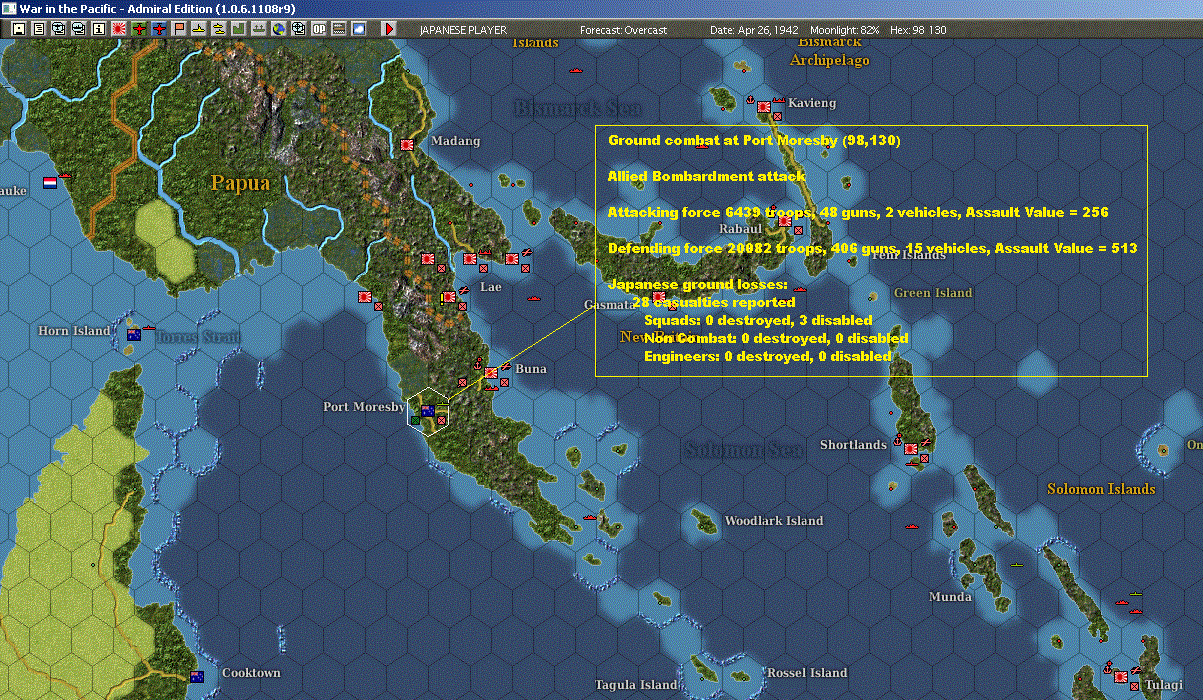Select the Dutch flag near 'auke'
The width and height of the screenshot is (1203, 700).
pos(51,183)
